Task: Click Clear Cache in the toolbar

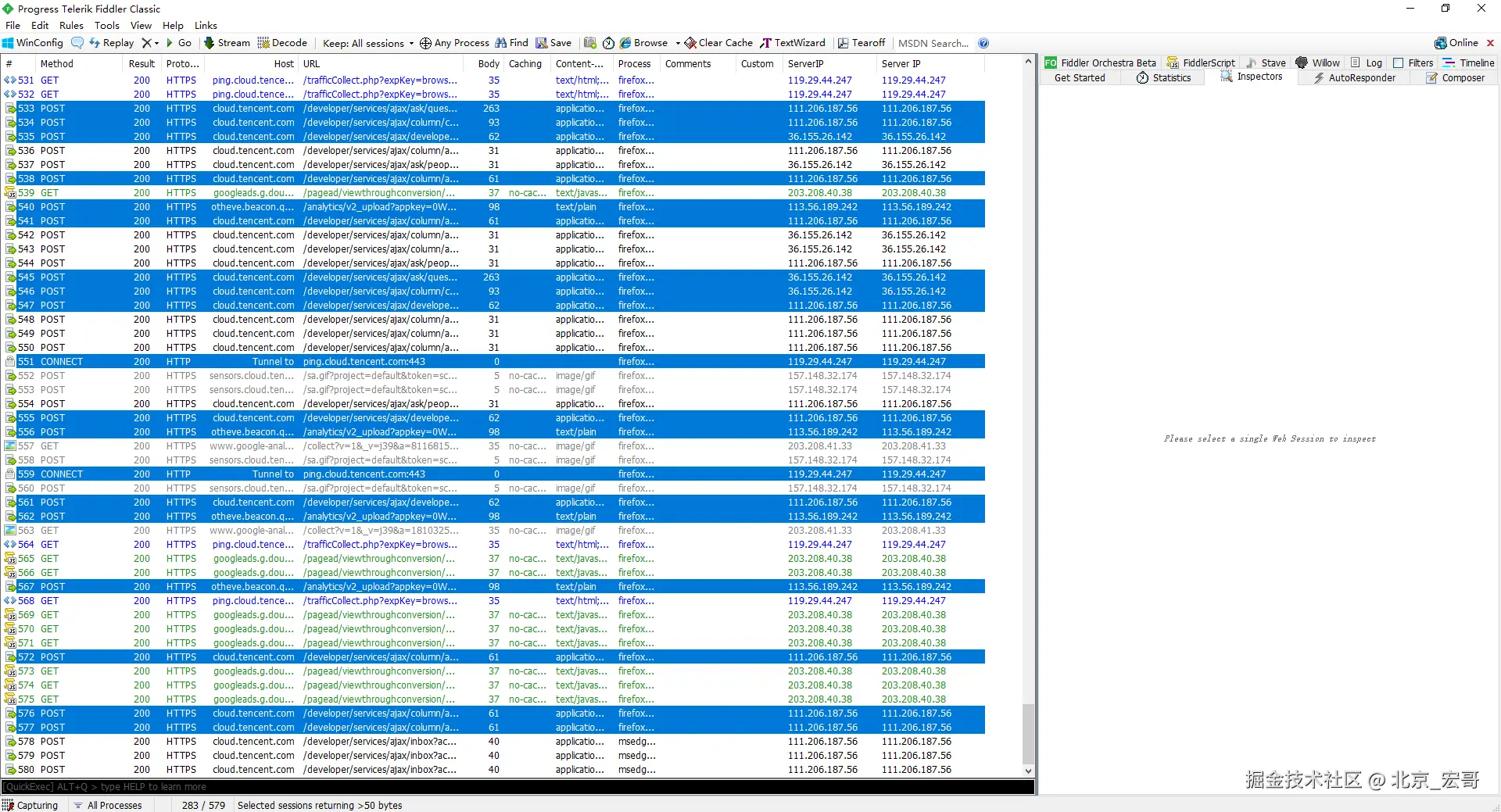Action: [x=719, y=43]
